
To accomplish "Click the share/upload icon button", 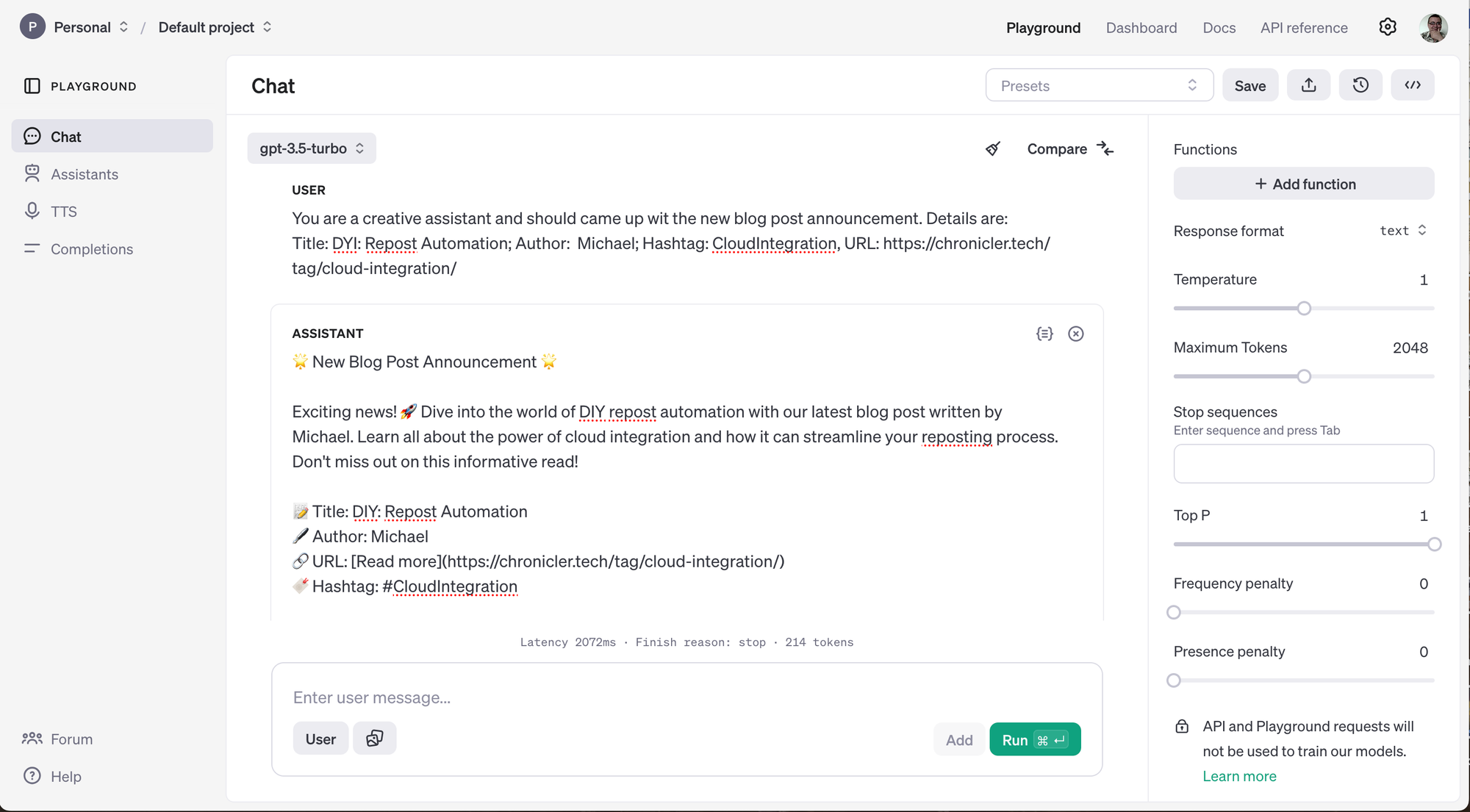I will (1308, 85).
